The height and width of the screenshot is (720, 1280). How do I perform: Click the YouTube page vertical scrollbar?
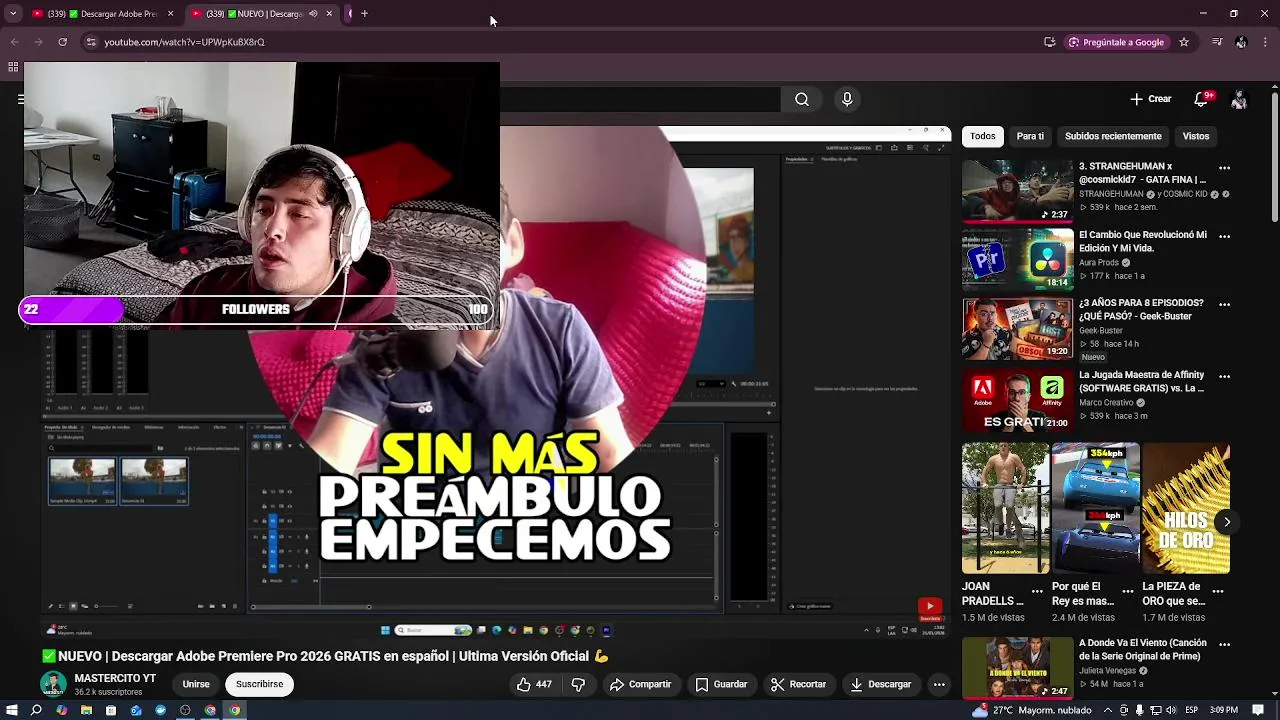point(1273,158)
